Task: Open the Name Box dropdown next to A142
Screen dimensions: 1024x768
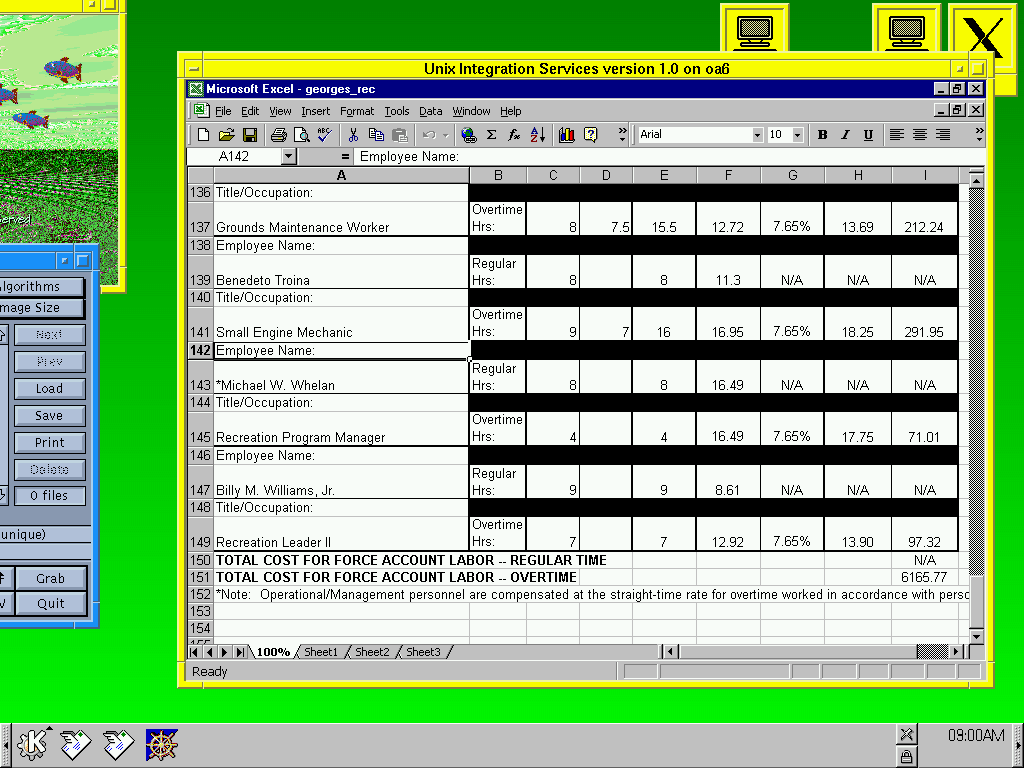Action: pos(289,156)
